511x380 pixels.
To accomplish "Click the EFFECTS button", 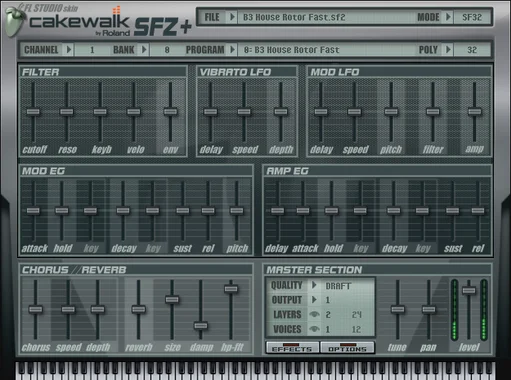I will [x=292, y=348].
